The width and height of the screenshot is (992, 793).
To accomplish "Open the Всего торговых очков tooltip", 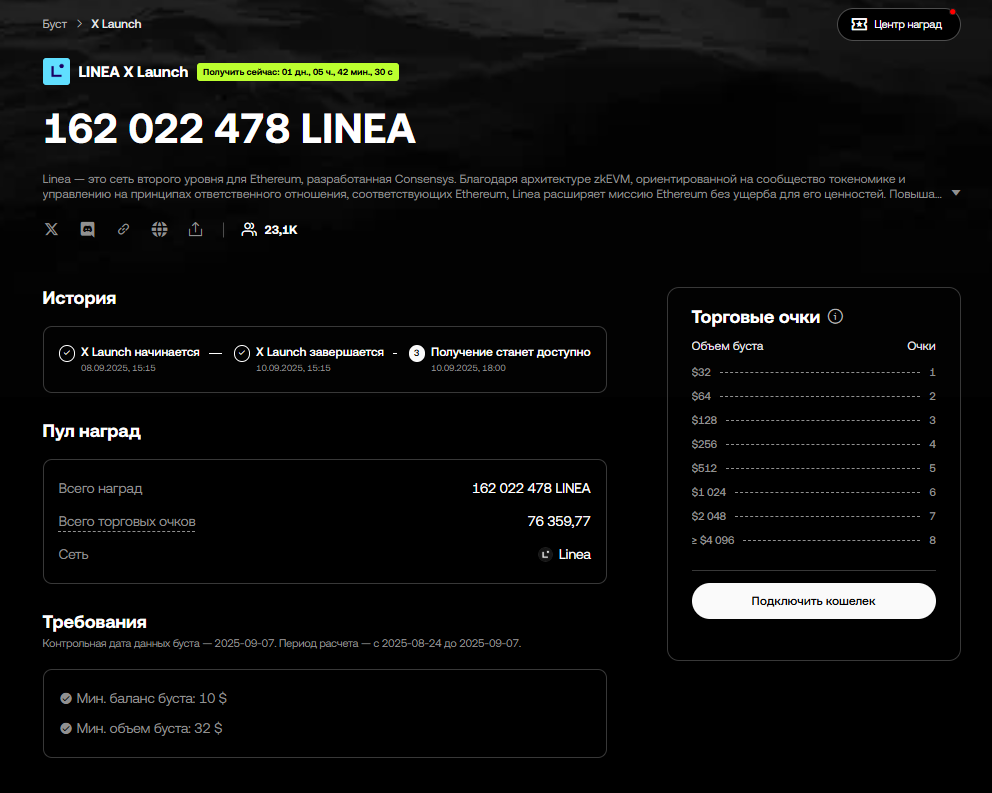I will 127,521.
